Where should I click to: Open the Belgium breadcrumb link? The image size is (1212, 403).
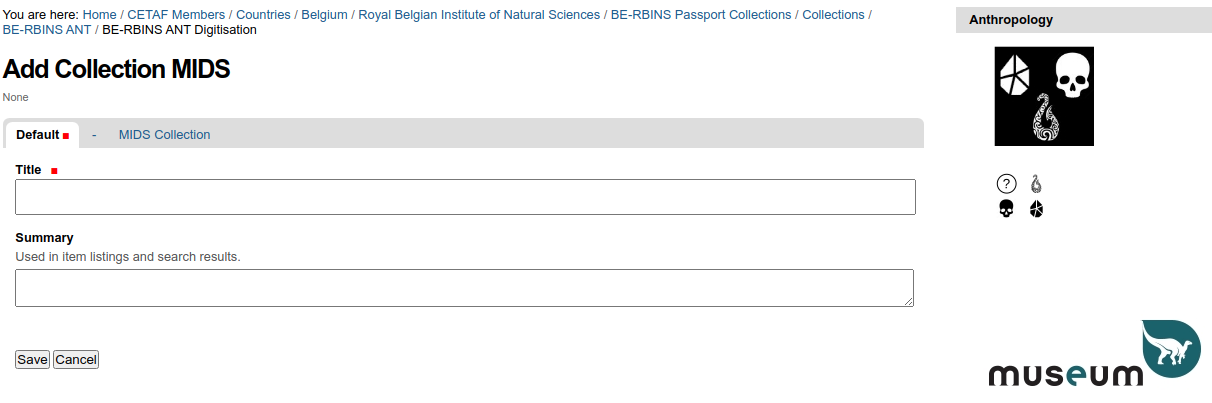[325, 15]
